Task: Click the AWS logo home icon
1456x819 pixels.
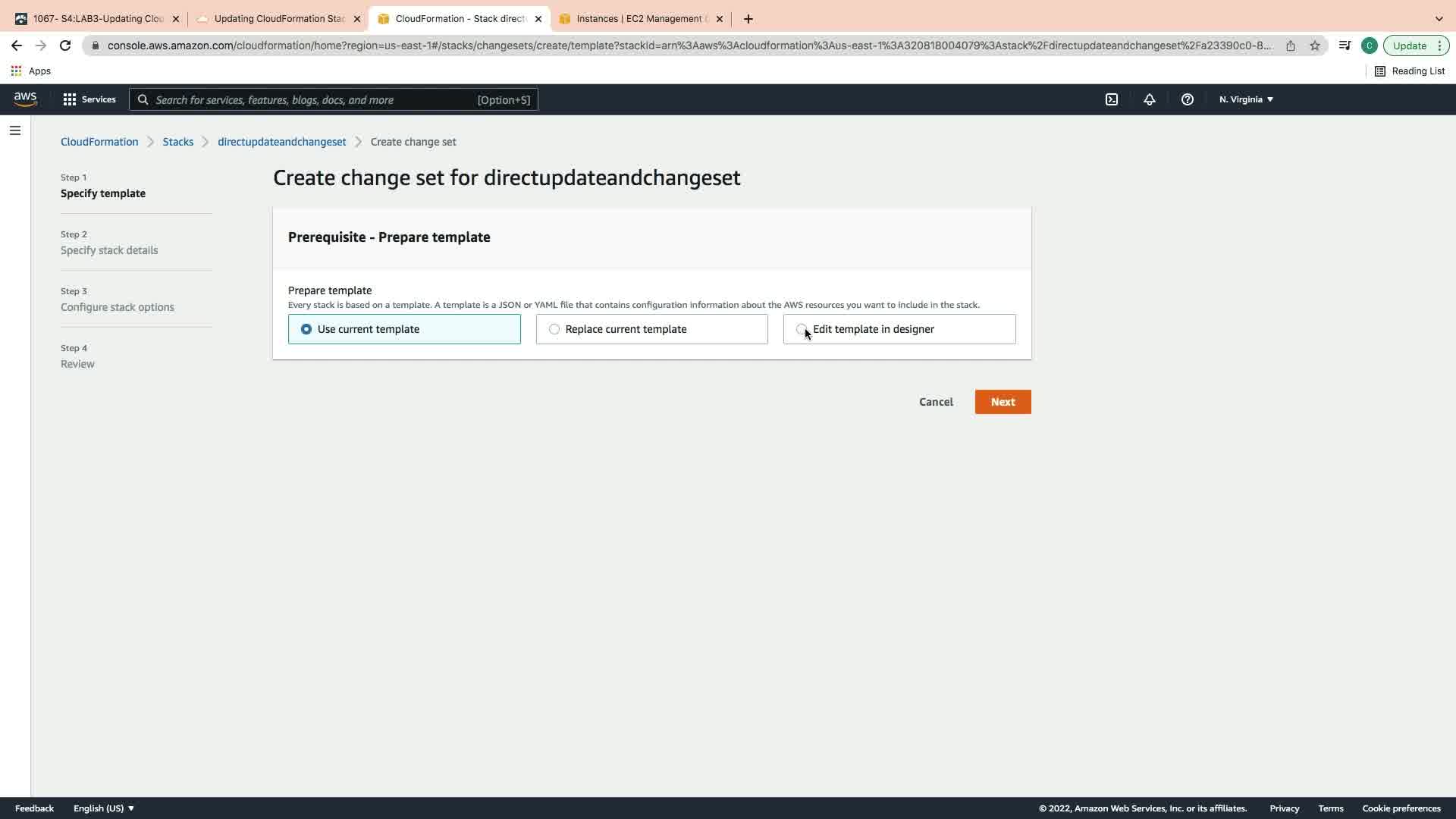Action: (x=25, y=99)
